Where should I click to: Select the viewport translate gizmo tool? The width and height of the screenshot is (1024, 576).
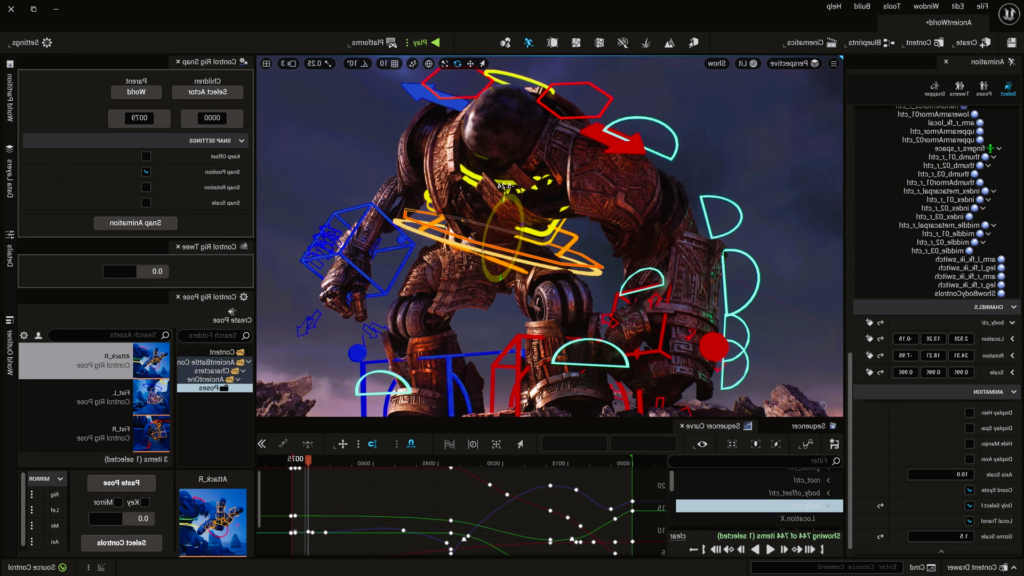[x=470, y=63]
